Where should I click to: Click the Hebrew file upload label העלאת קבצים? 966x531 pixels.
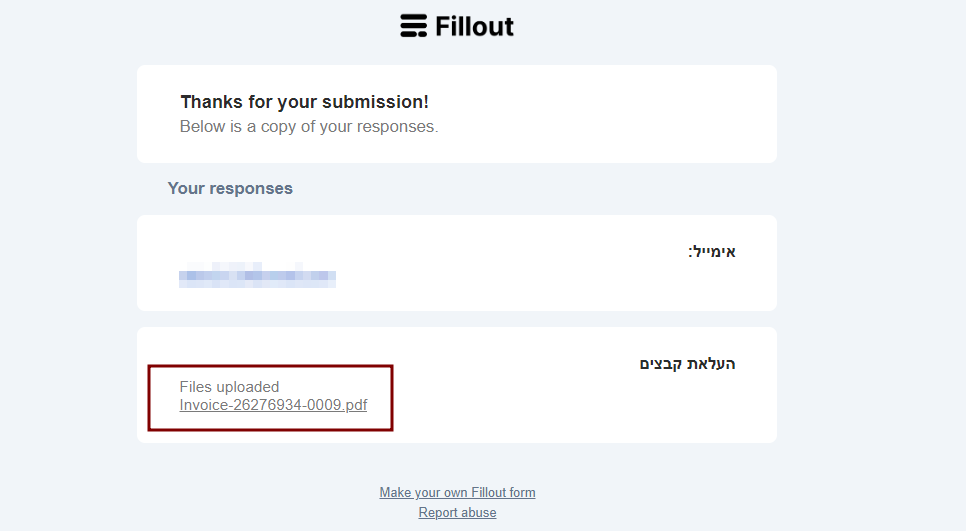(x=687, y=363)
